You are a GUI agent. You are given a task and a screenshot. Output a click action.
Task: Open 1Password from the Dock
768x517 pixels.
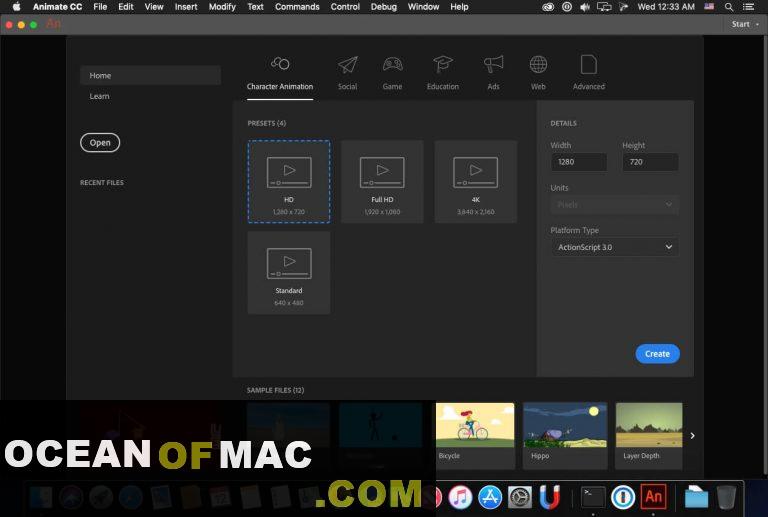(x=623, y=497)
